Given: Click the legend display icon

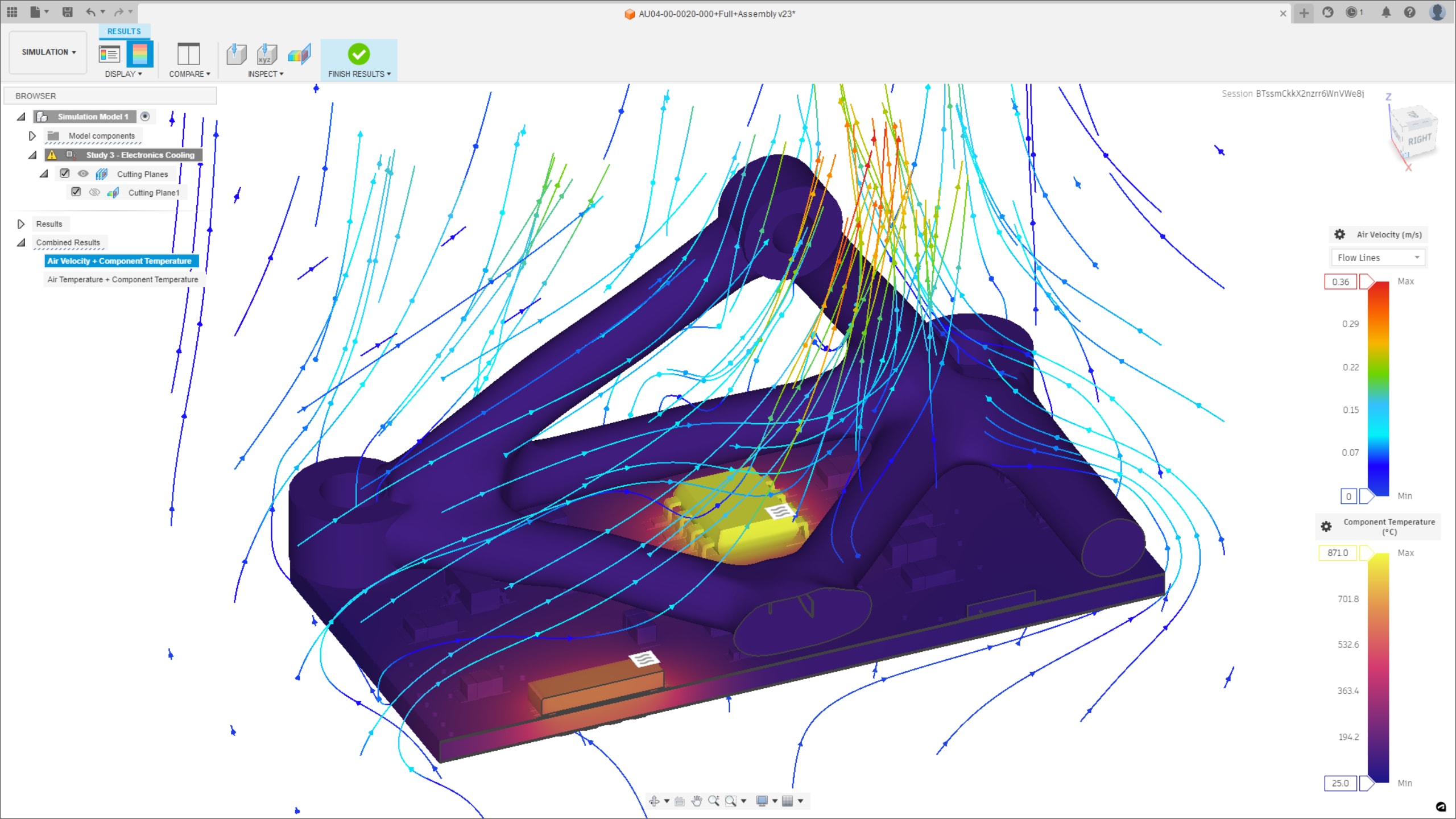Looking at the screenshot, I should [x=109, y=55].
